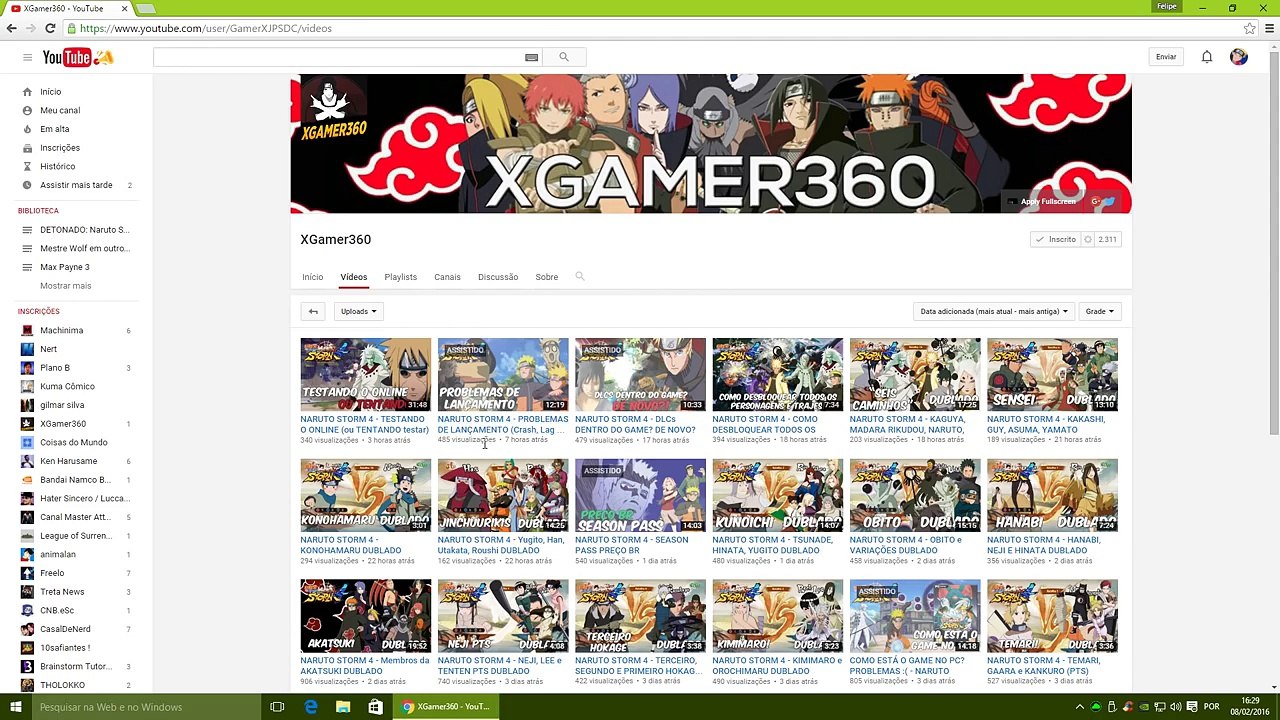The width and height of the screenshot is (1280, 720).
Task: Open the SEASON PASS PREÇO BR thumbnail
Action: [640, 495]
